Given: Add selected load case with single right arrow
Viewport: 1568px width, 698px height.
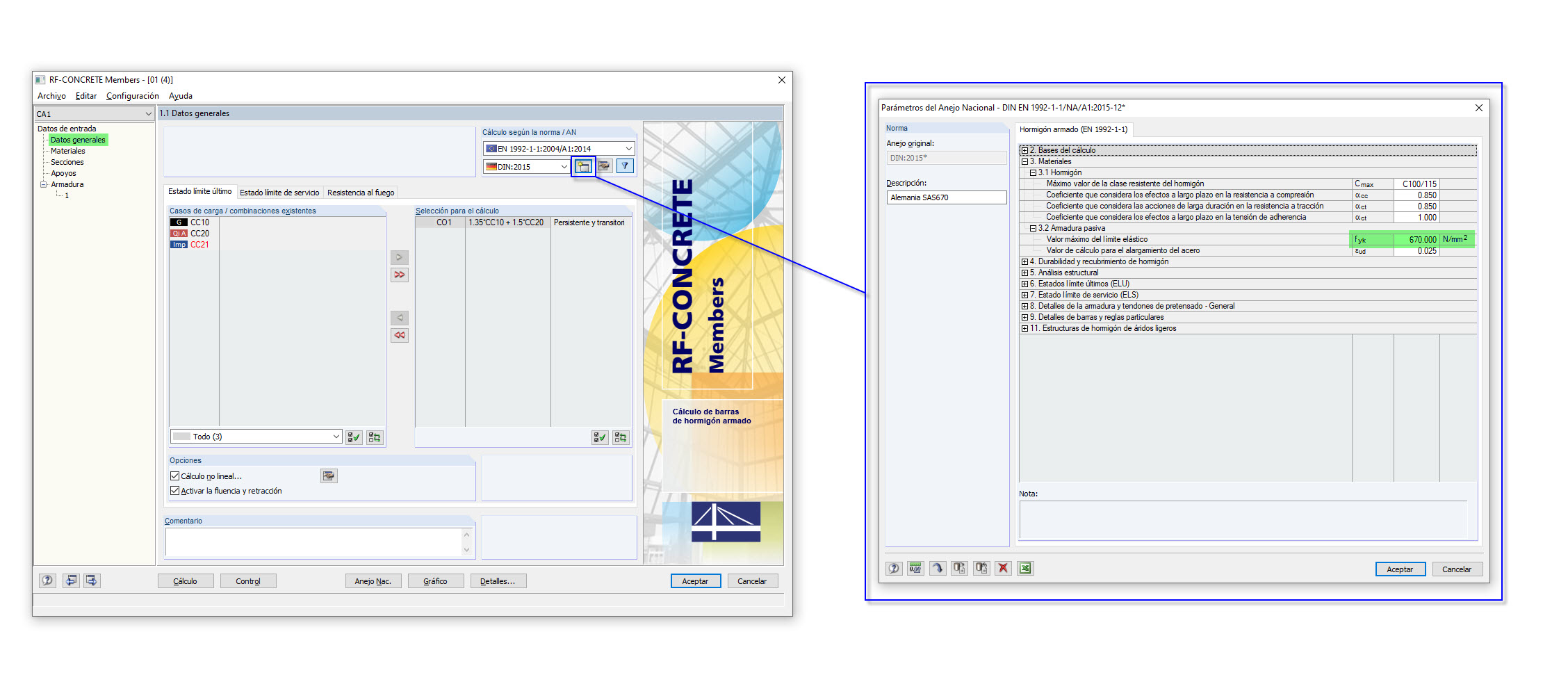Looking at the screenshot, I should [400, 257].
